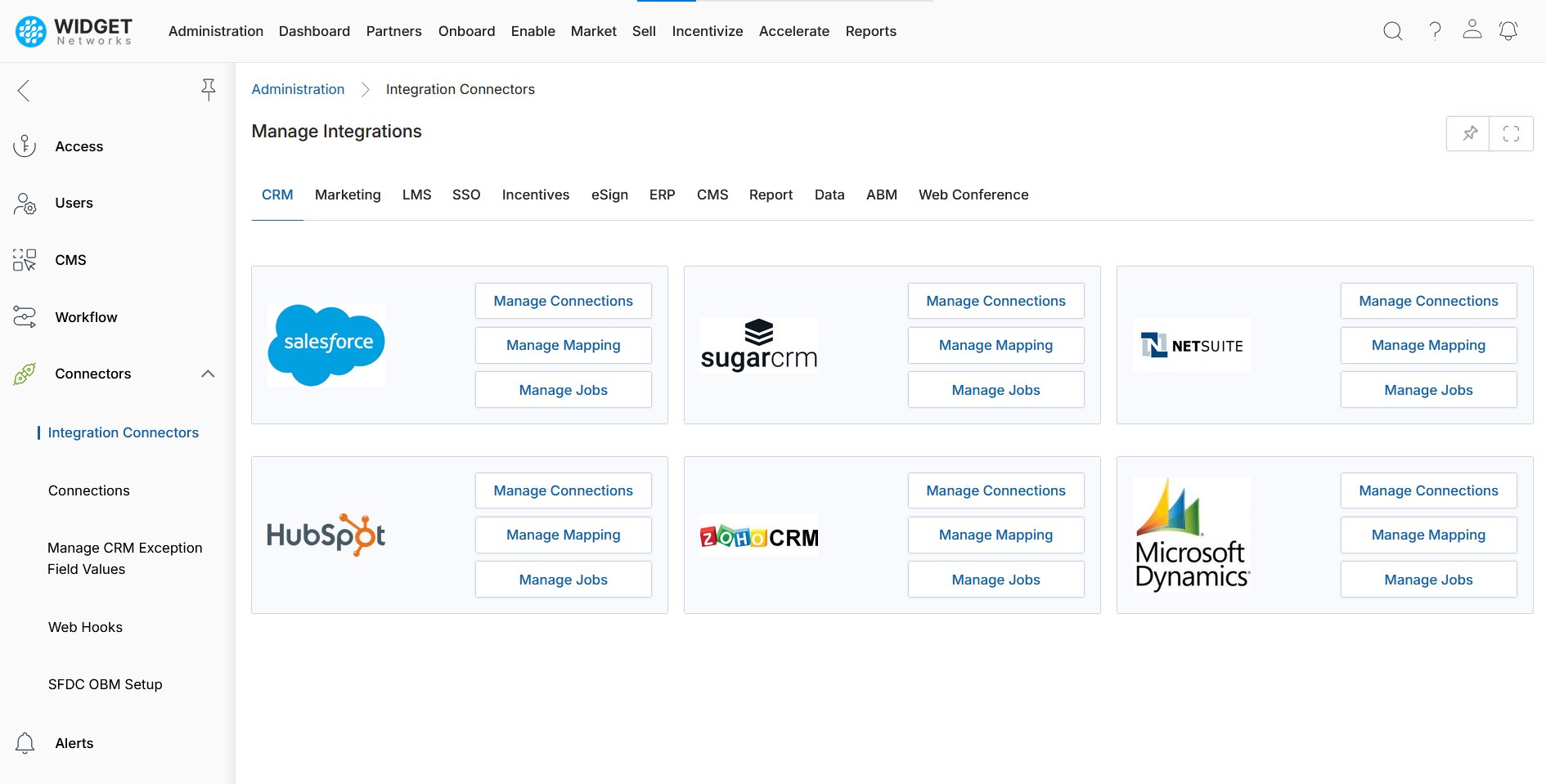Switch to the Incentives tab

click(536, 195)
